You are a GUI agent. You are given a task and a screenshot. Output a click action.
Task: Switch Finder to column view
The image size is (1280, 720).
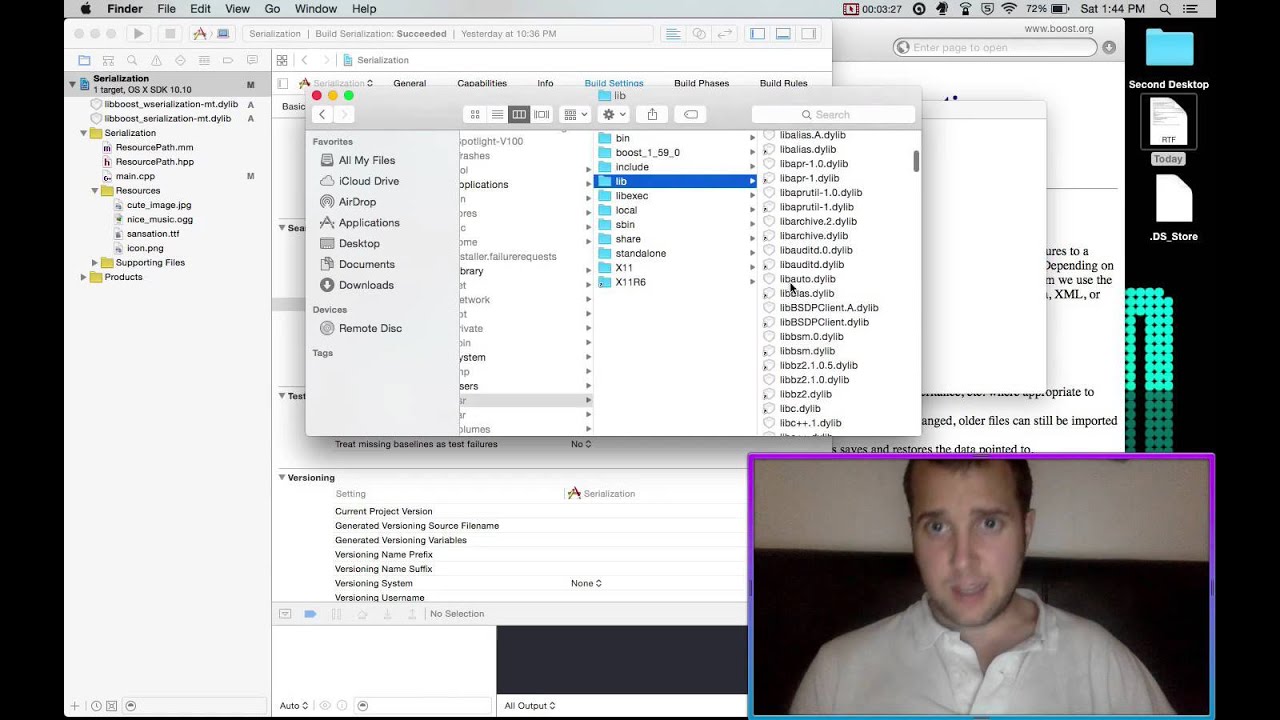click(519, 114)
